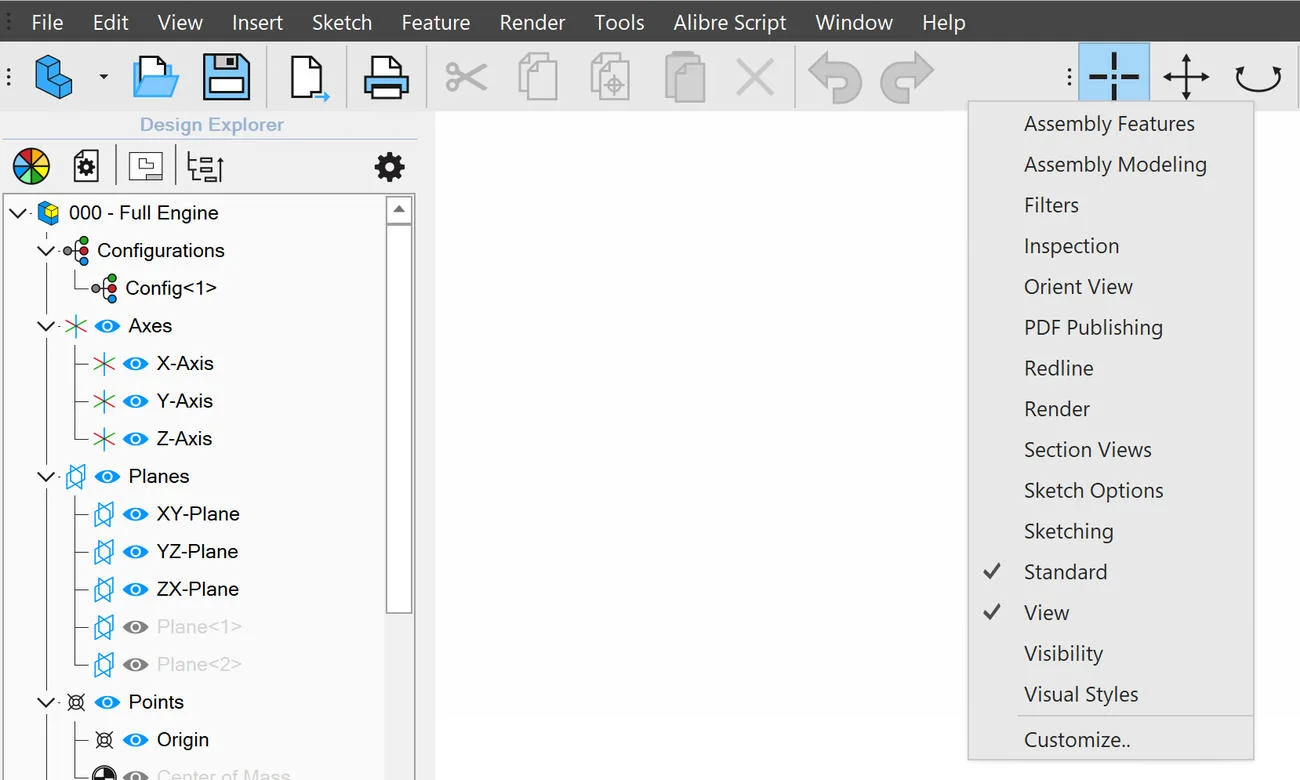Toggle Origin point visibility eye
This screenshot has height=780, width=1300.
[135, 740]
